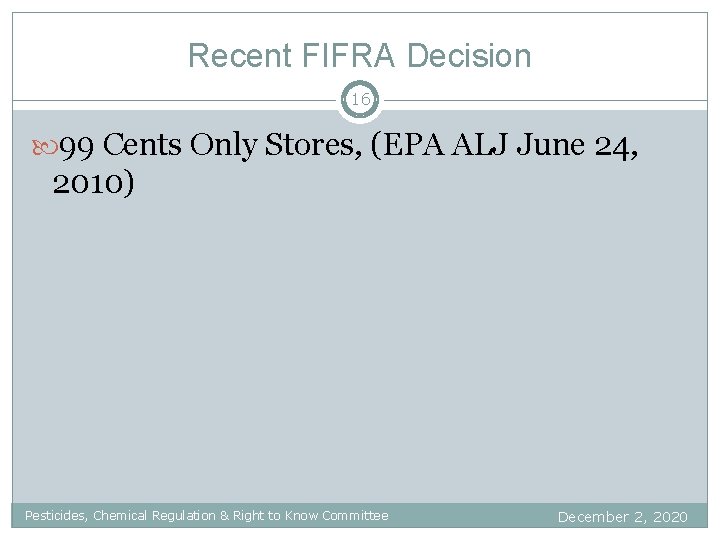Select the 'EPA' text in the bullet
The height and width of the screenshot is (540, 720).
pos(408,145)
